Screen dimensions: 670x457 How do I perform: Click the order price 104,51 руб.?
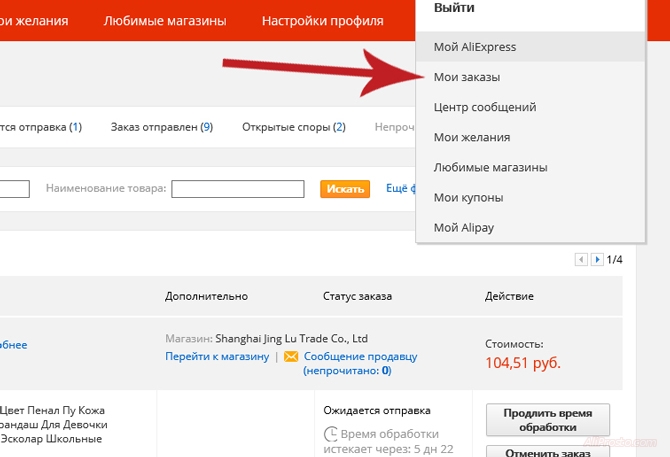[523, 363]
